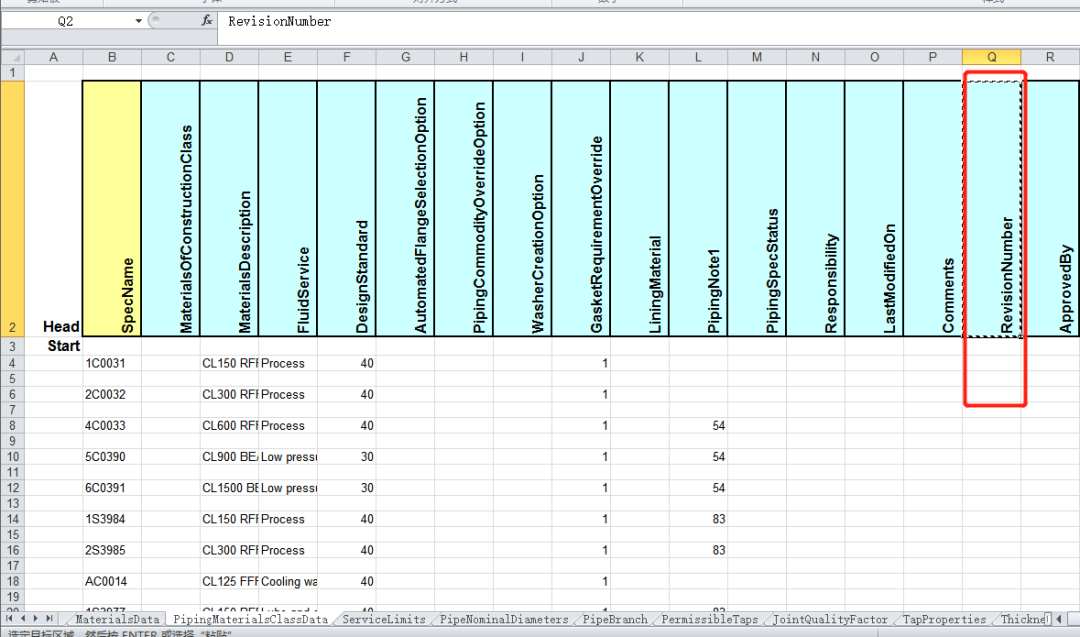Click the AutomatedFlangeSelectionOption header cell
This screenshot has height=637, width=1080.
click(405, 209)
